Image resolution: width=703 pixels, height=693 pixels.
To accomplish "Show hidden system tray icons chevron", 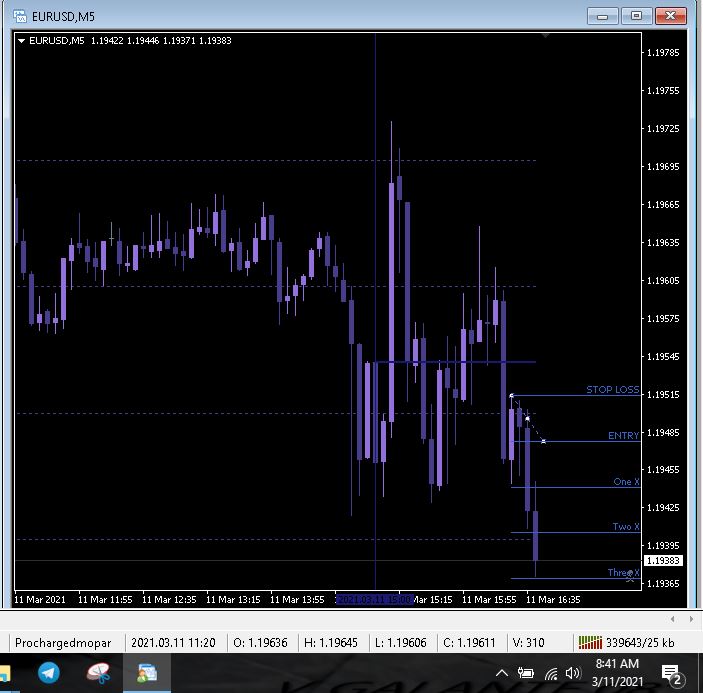I will coord(502,673).
